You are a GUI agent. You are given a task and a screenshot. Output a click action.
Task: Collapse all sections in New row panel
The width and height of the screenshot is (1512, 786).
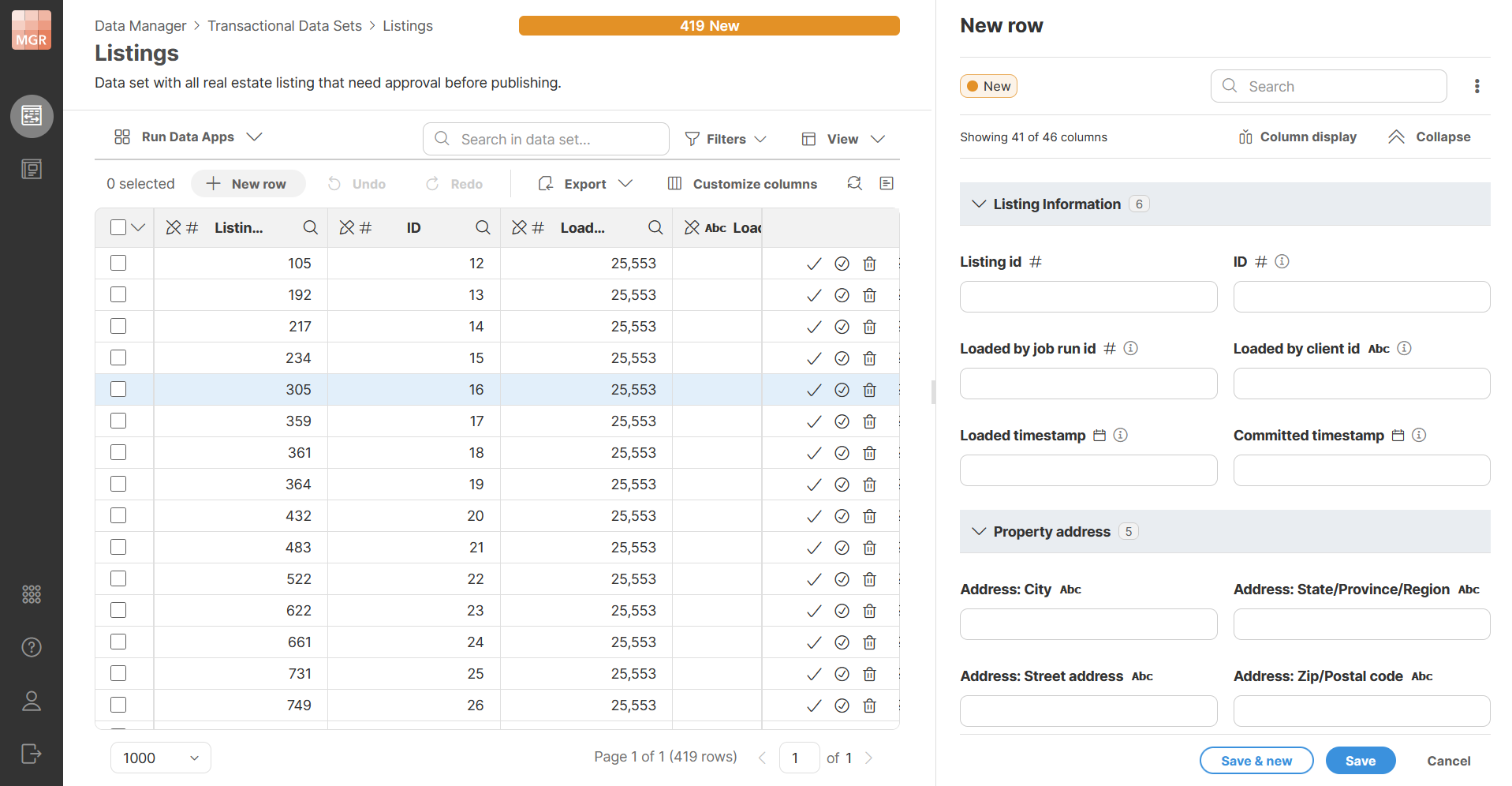coord(1429,137)
